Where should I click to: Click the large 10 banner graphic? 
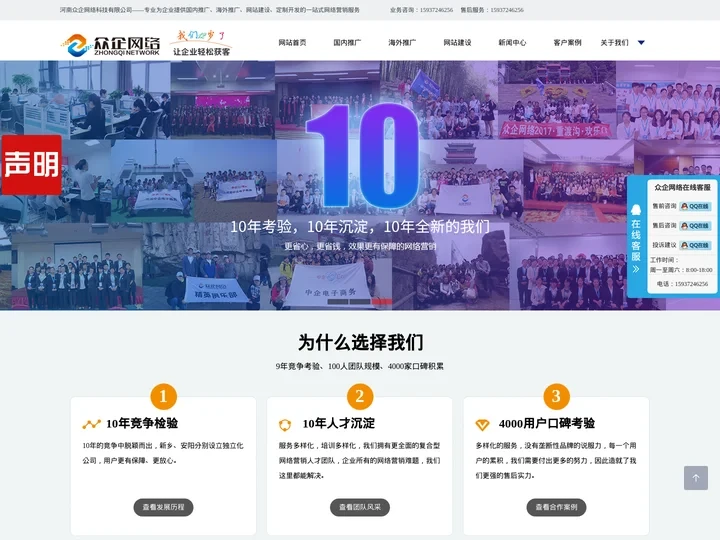[364, 155]
